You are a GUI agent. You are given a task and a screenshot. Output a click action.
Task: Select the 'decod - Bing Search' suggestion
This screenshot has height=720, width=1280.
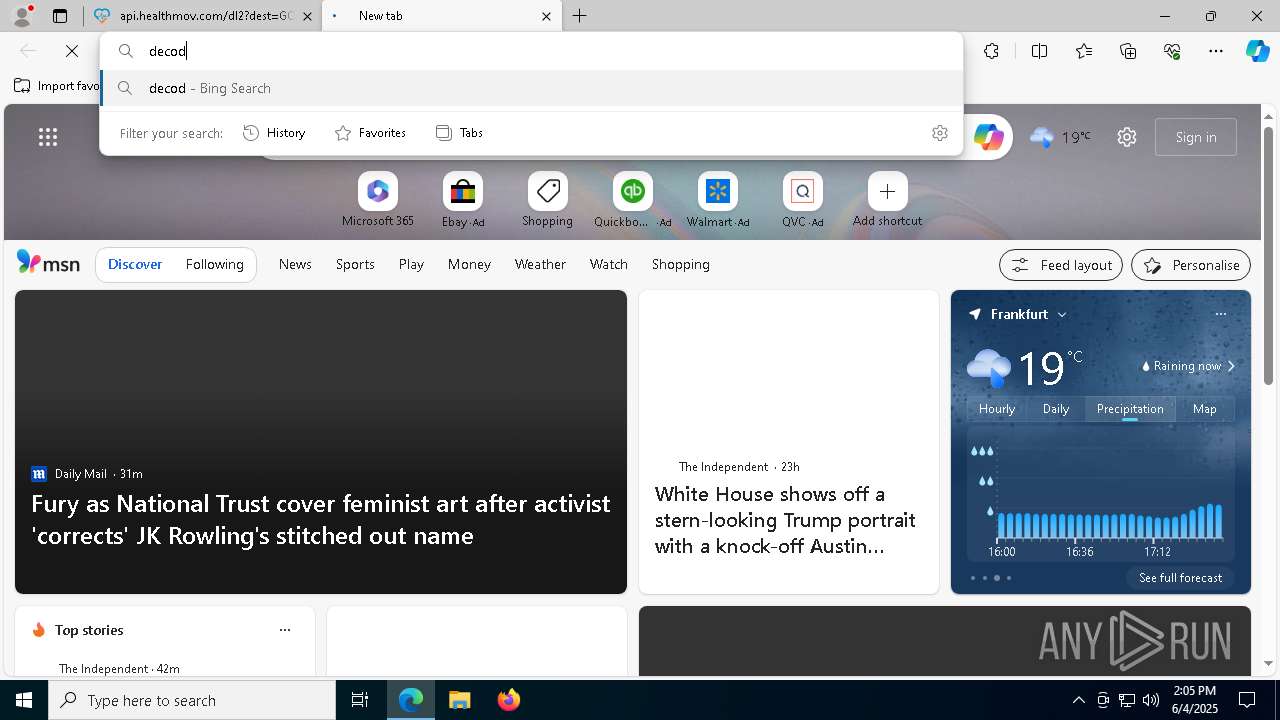pyautogui.click(x=531, y=88)
